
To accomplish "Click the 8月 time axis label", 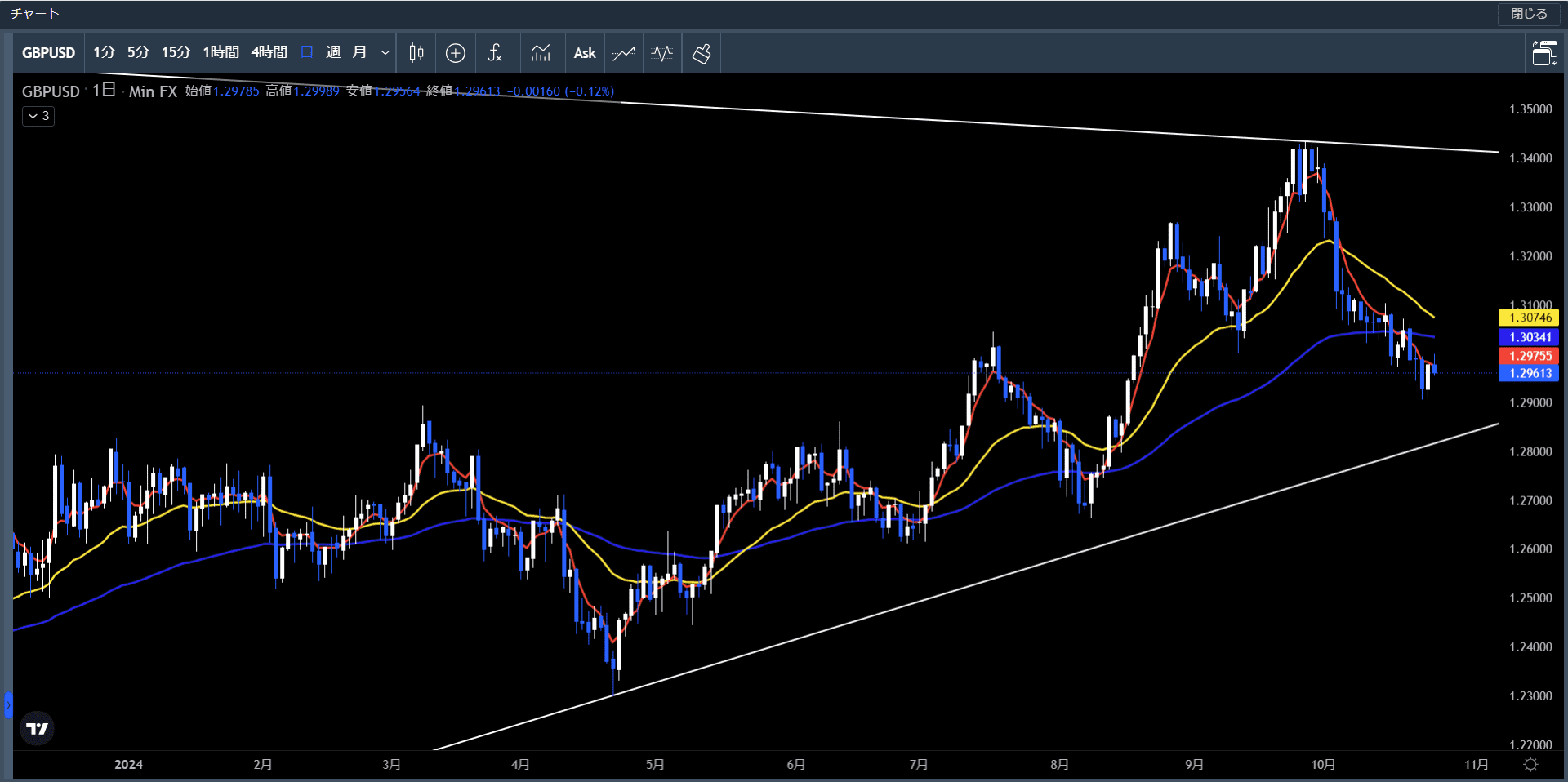I will tap(1059, 765).
